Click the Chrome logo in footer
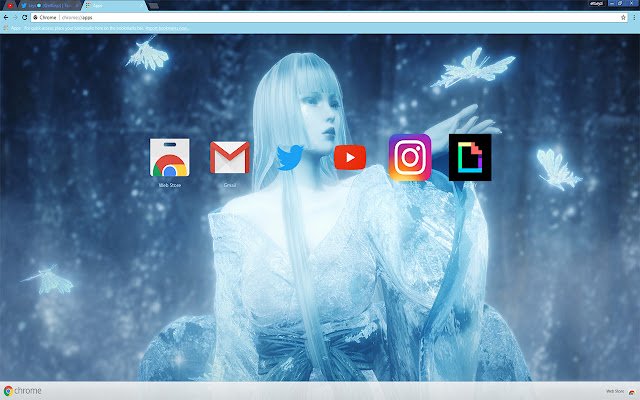This screenshot has width=640, height=400. click(23, 391)
